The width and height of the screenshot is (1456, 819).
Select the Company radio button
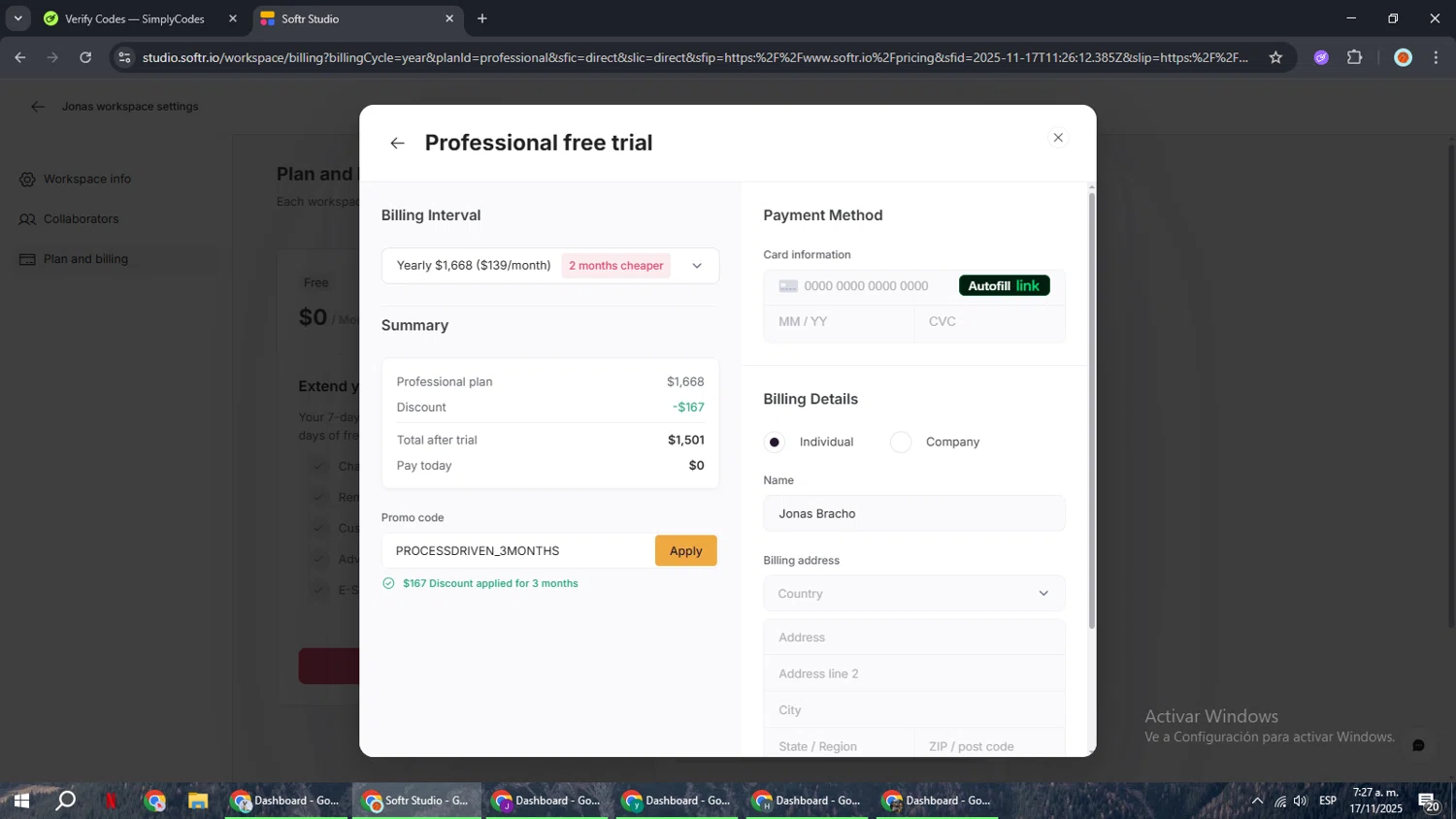901,442
